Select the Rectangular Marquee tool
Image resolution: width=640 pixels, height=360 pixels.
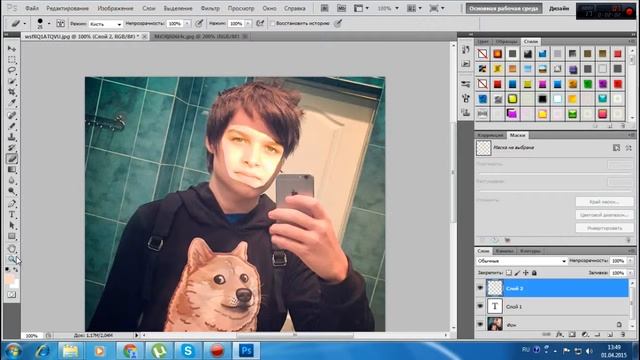(12, 60)
